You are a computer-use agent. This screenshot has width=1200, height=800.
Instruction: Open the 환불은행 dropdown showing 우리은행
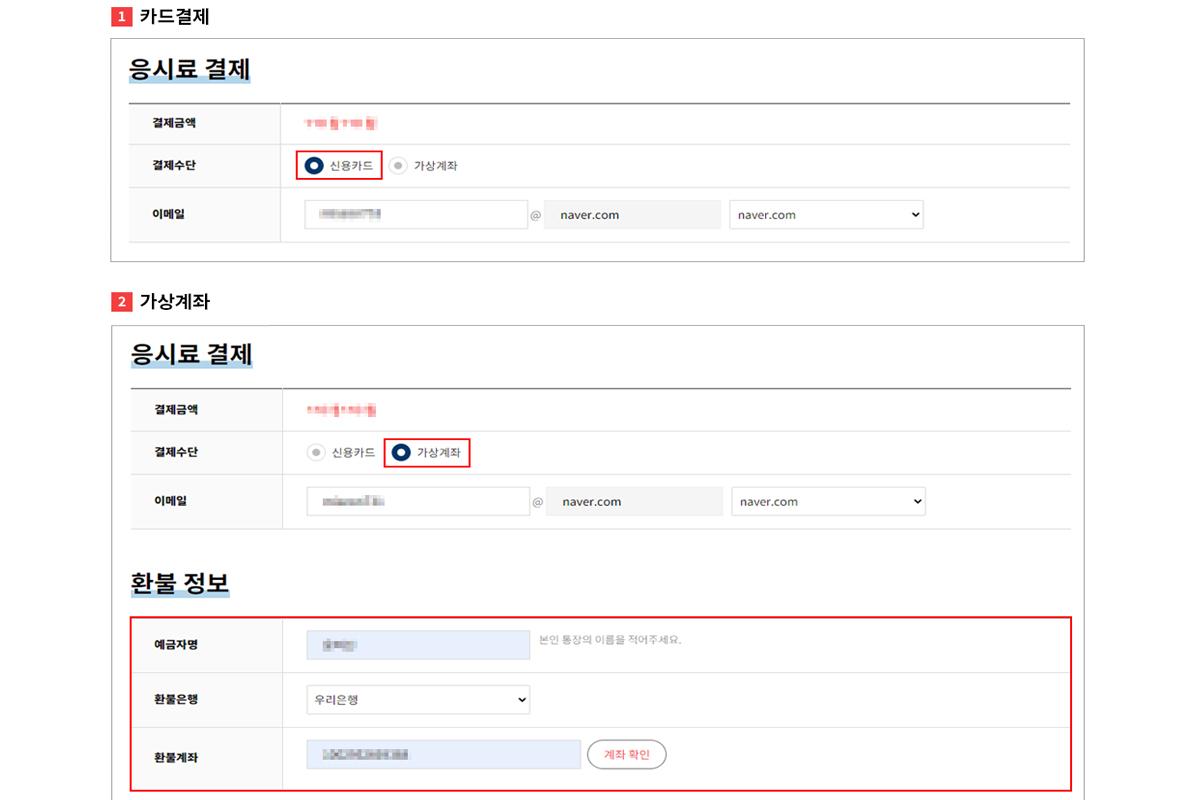tap(418, 700)
